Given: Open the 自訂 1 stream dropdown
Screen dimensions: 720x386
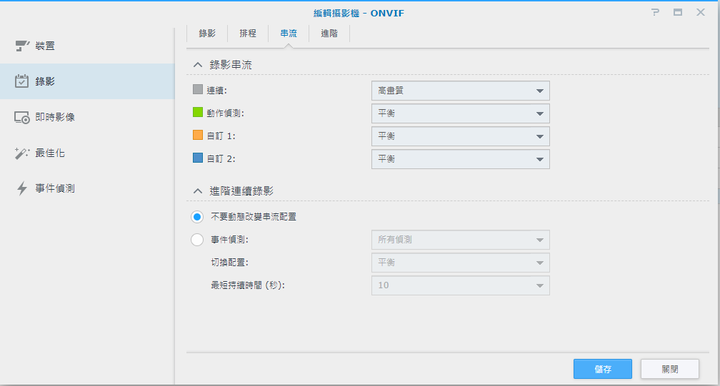Looking at the screenshot, I should tap(460, 136).
